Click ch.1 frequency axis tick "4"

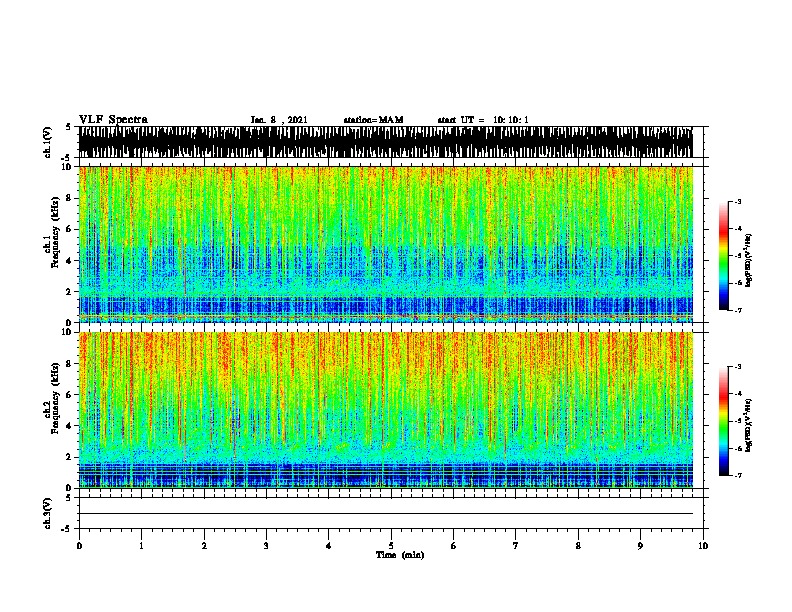(x=70, y=261)
